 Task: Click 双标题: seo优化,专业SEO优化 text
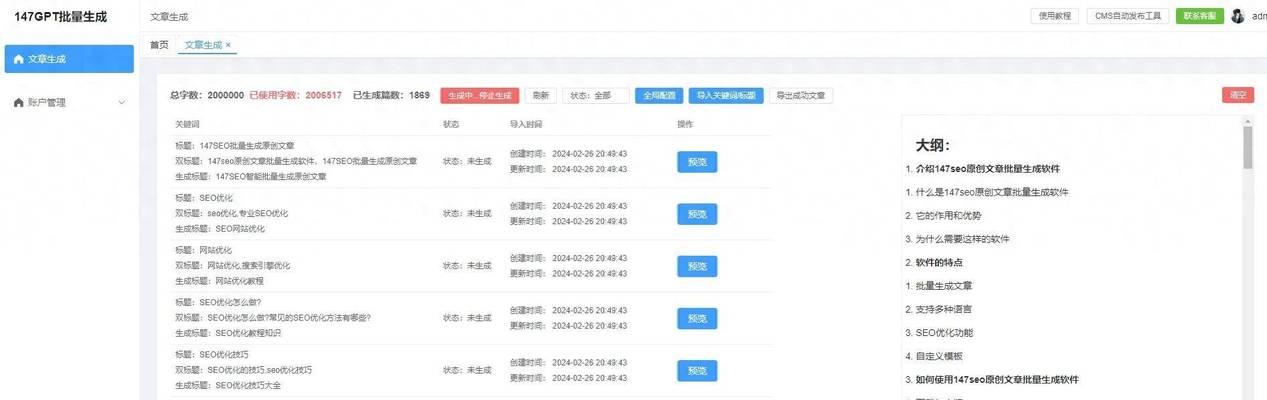[231, 213]
